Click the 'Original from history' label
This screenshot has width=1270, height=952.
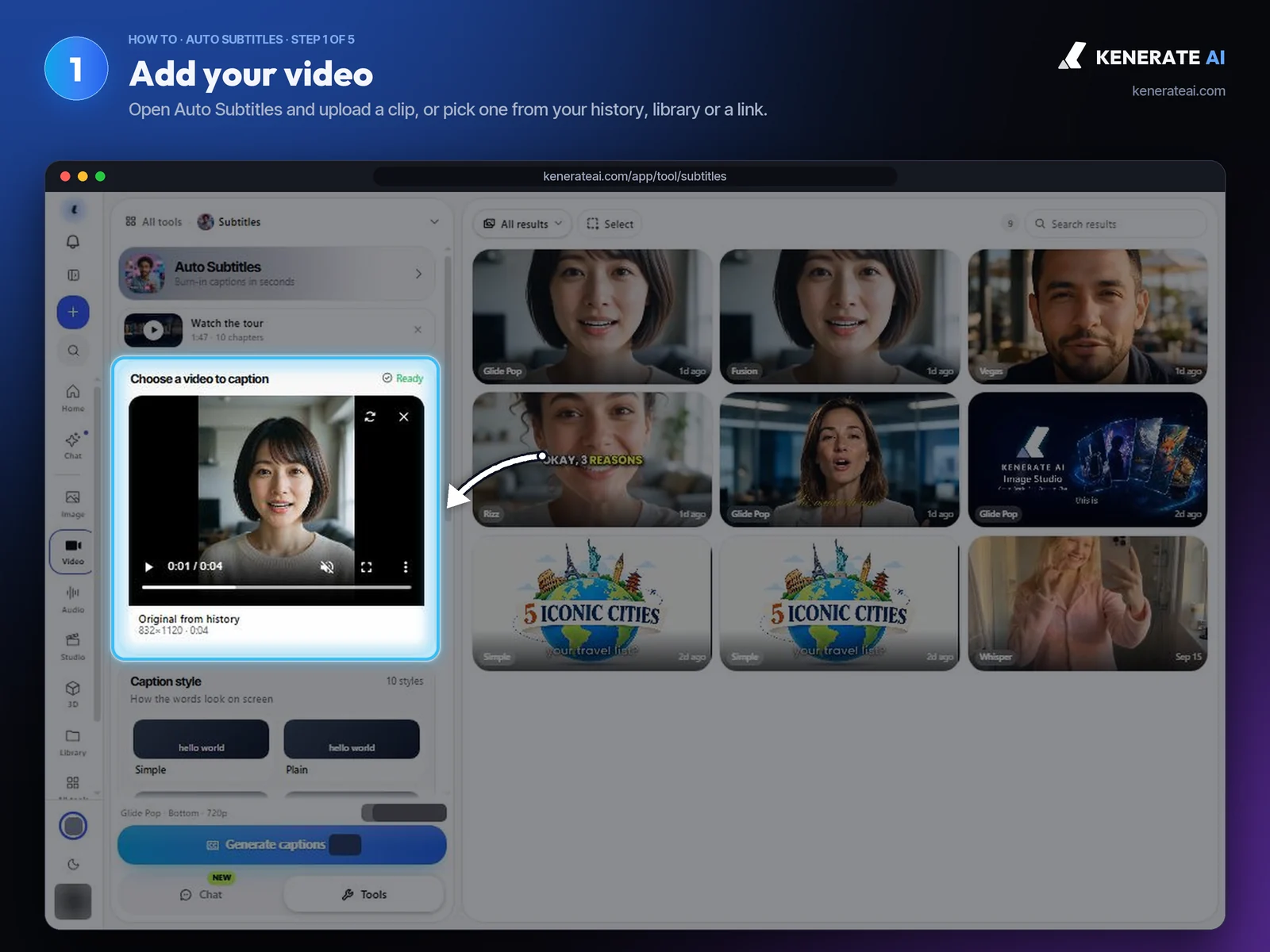click(x=189, y=619)
